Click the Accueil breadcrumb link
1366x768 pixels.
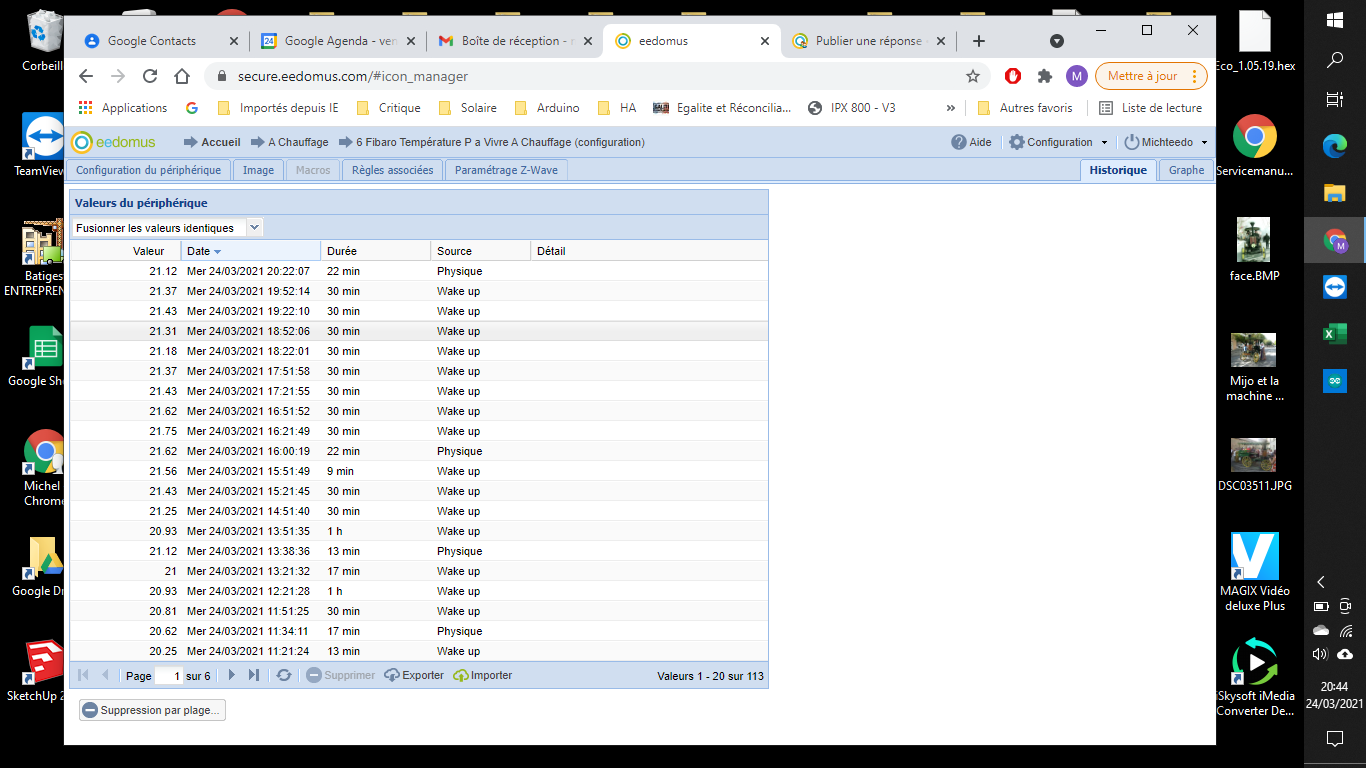(220, 142)
